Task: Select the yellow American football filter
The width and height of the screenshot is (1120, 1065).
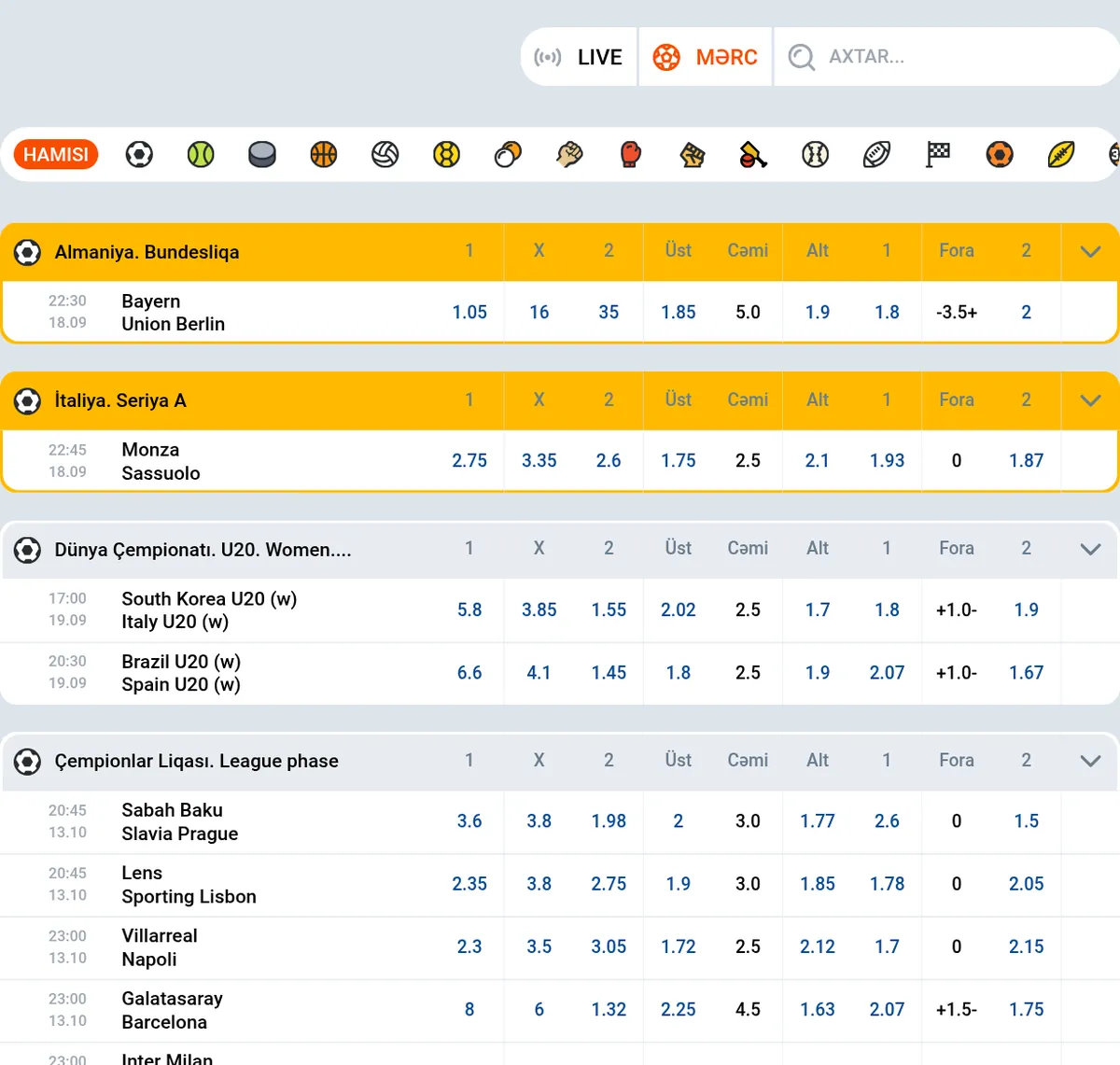Action: [x=1061, y=154]
